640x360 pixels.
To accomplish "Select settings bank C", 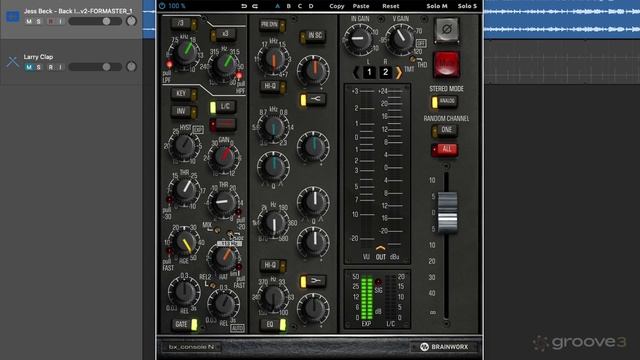I will (x=300, y=6).
